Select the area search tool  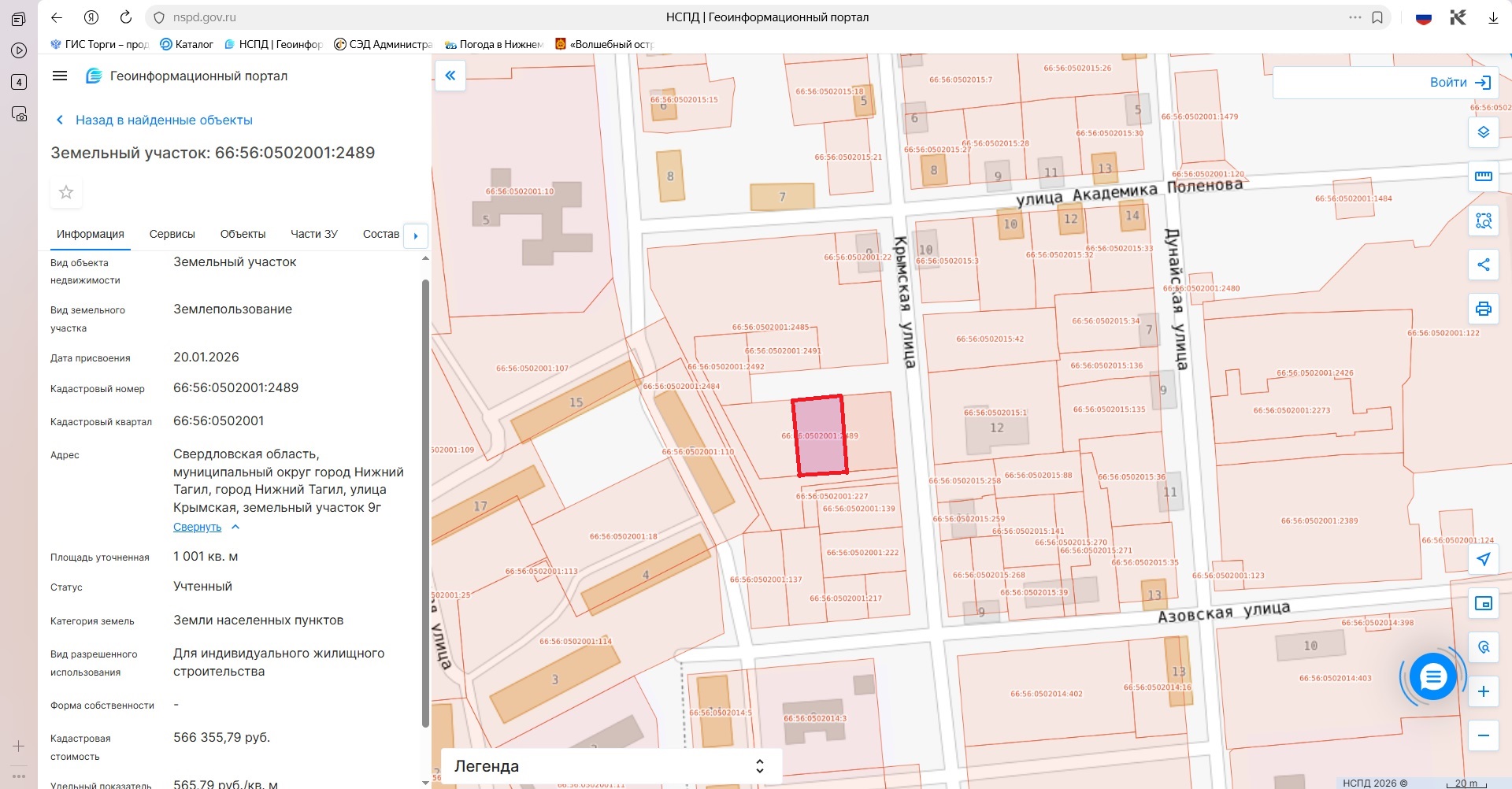1483,220
